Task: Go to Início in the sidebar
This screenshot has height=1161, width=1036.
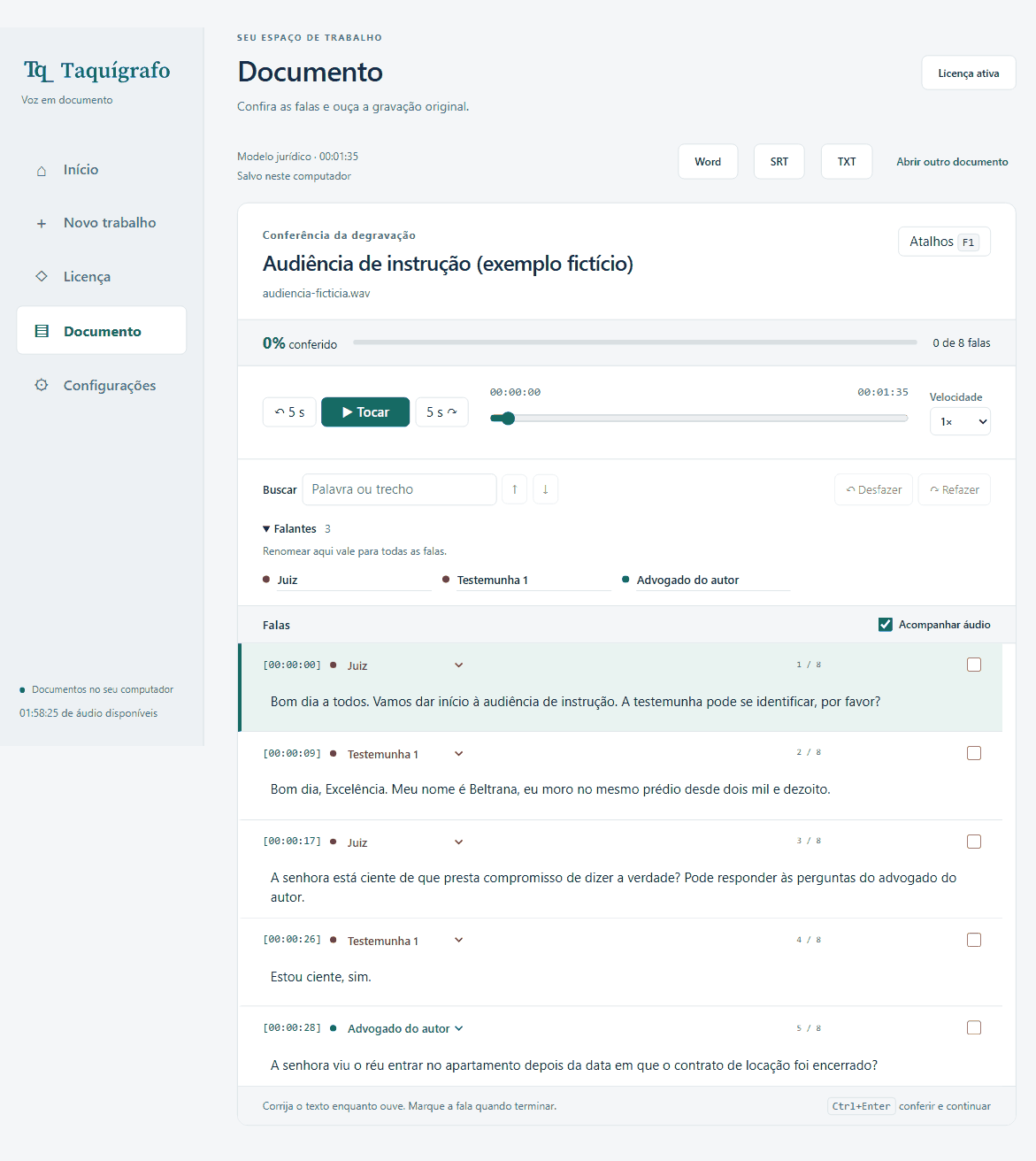Action: 101,170
